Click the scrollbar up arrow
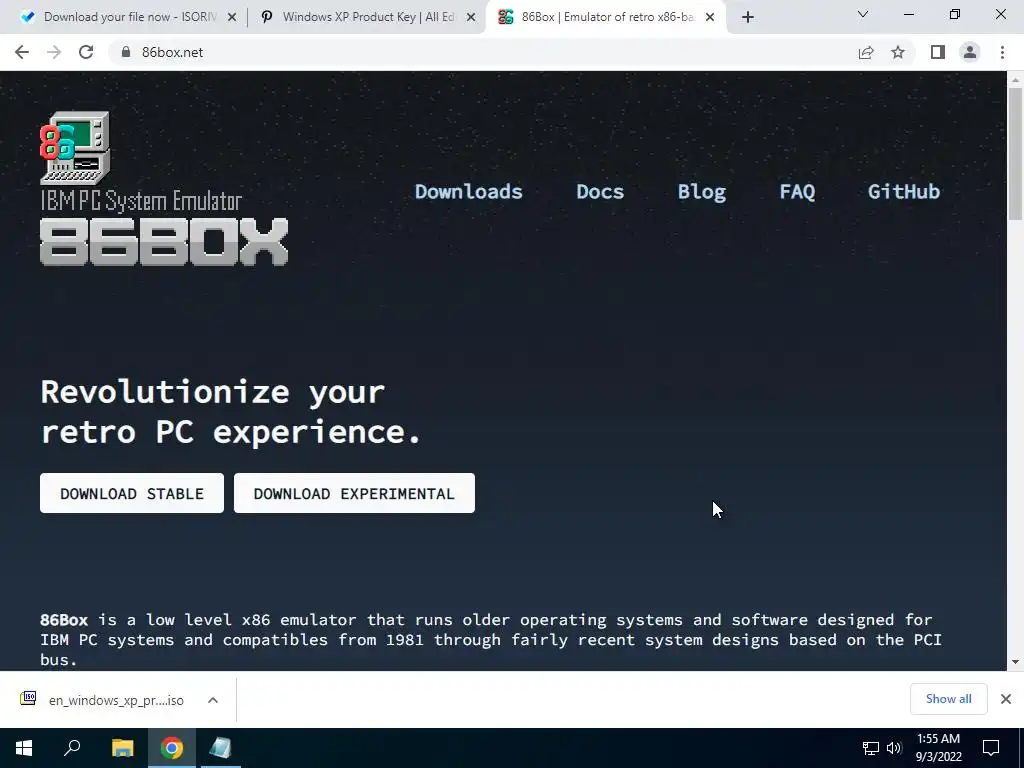1024x768 pixels. pyautogui.click(x=1015, y=80)
